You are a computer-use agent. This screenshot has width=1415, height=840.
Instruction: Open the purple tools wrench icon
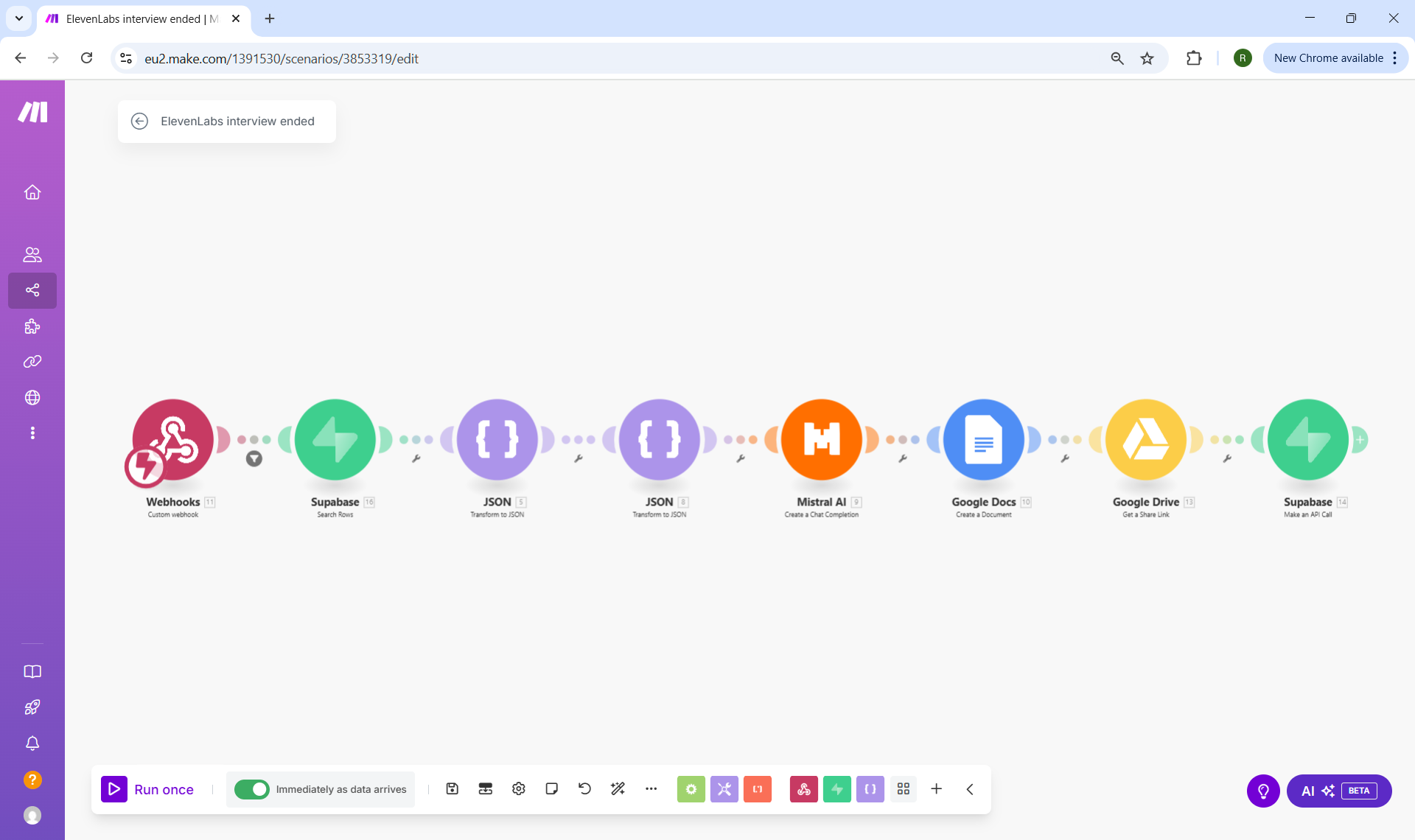coord(724,789)
